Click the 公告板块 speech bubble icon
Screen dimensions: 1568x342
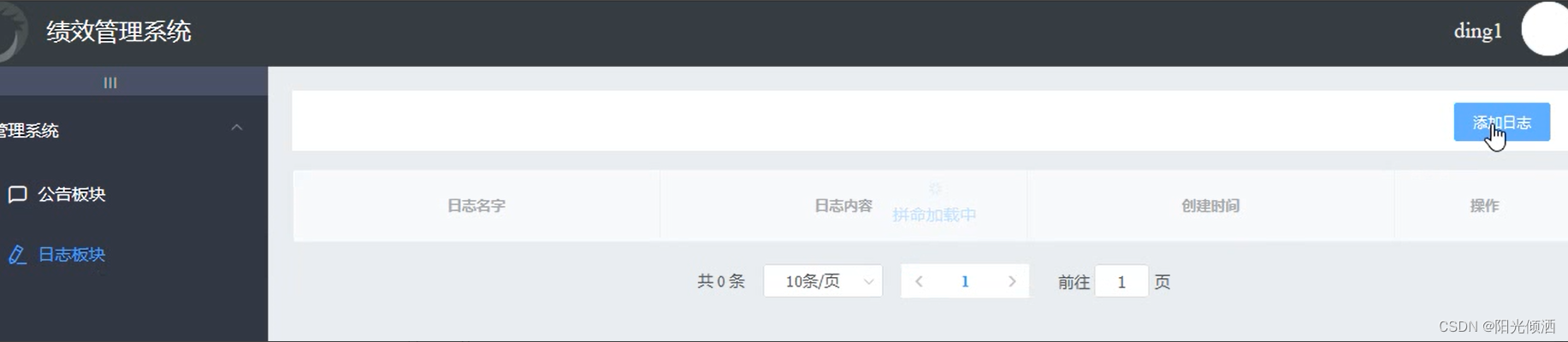pos(17,194)
